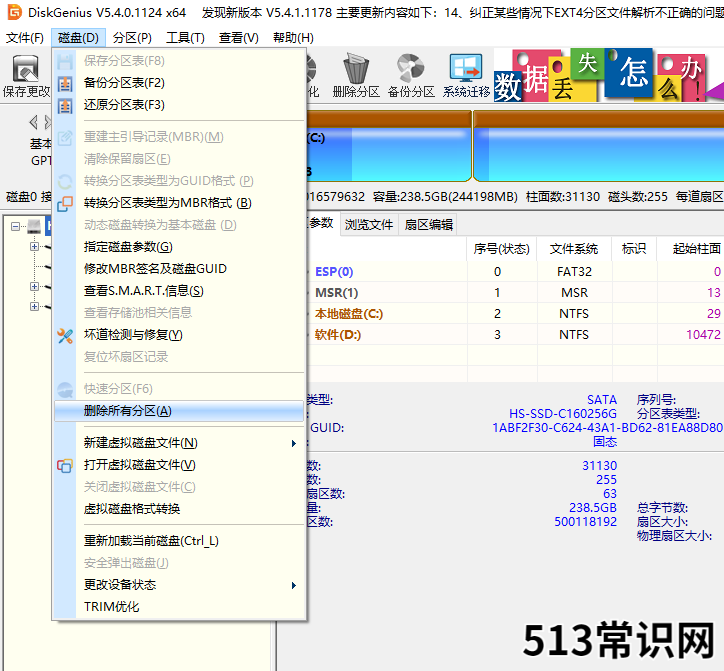Choose 坏道检测与修复(Y) entry
This screenshot has width=724, height=671.
(179, 335)
